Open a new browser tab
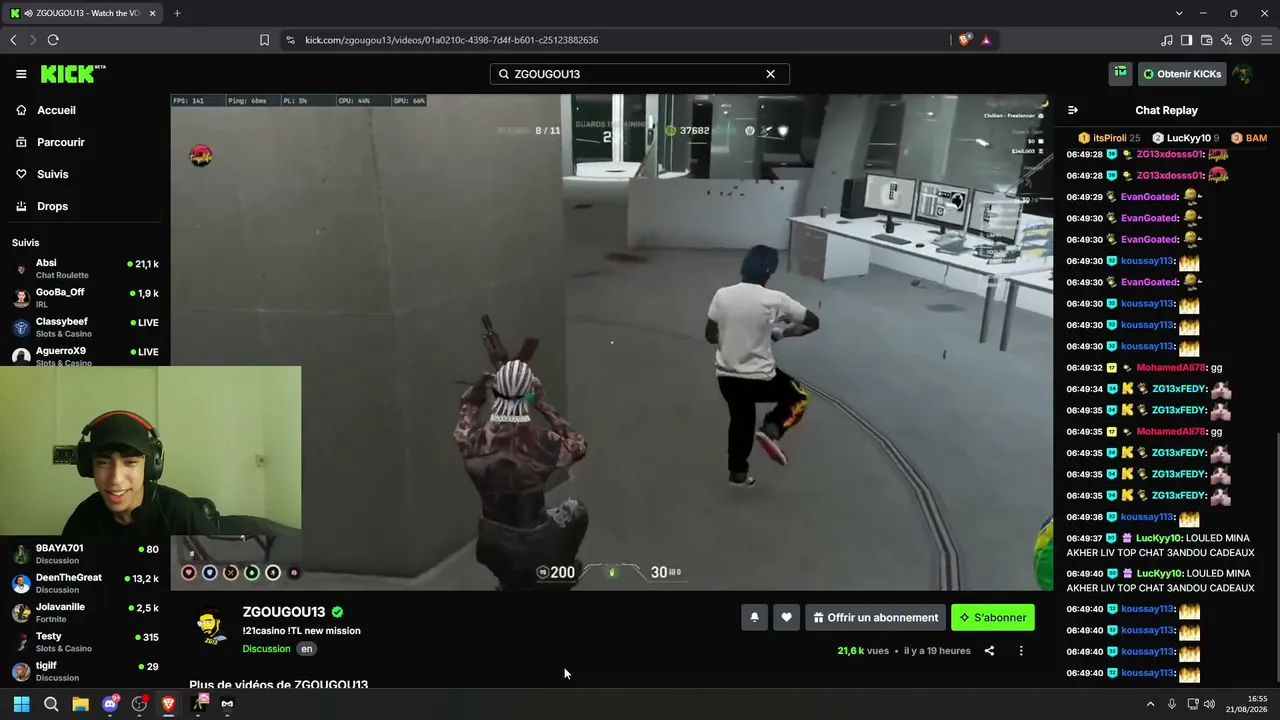This screenshot has width=1280, height=720. [x=177, y=13]
